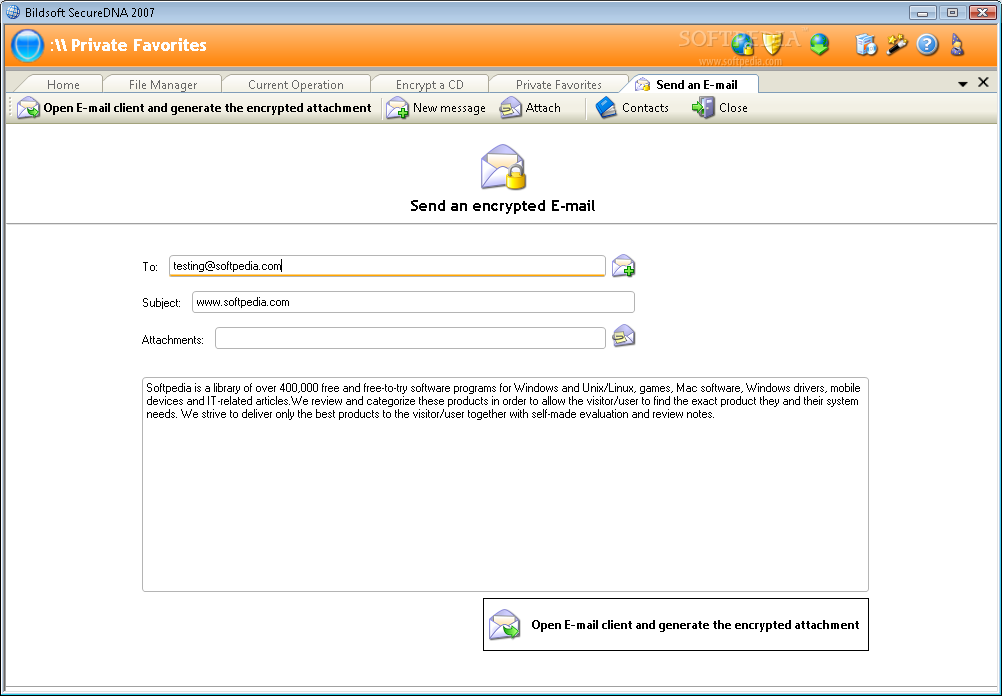The image size is (1002, 696).
Task: Click the envelope icon next to To field
Action: (623, 266)
